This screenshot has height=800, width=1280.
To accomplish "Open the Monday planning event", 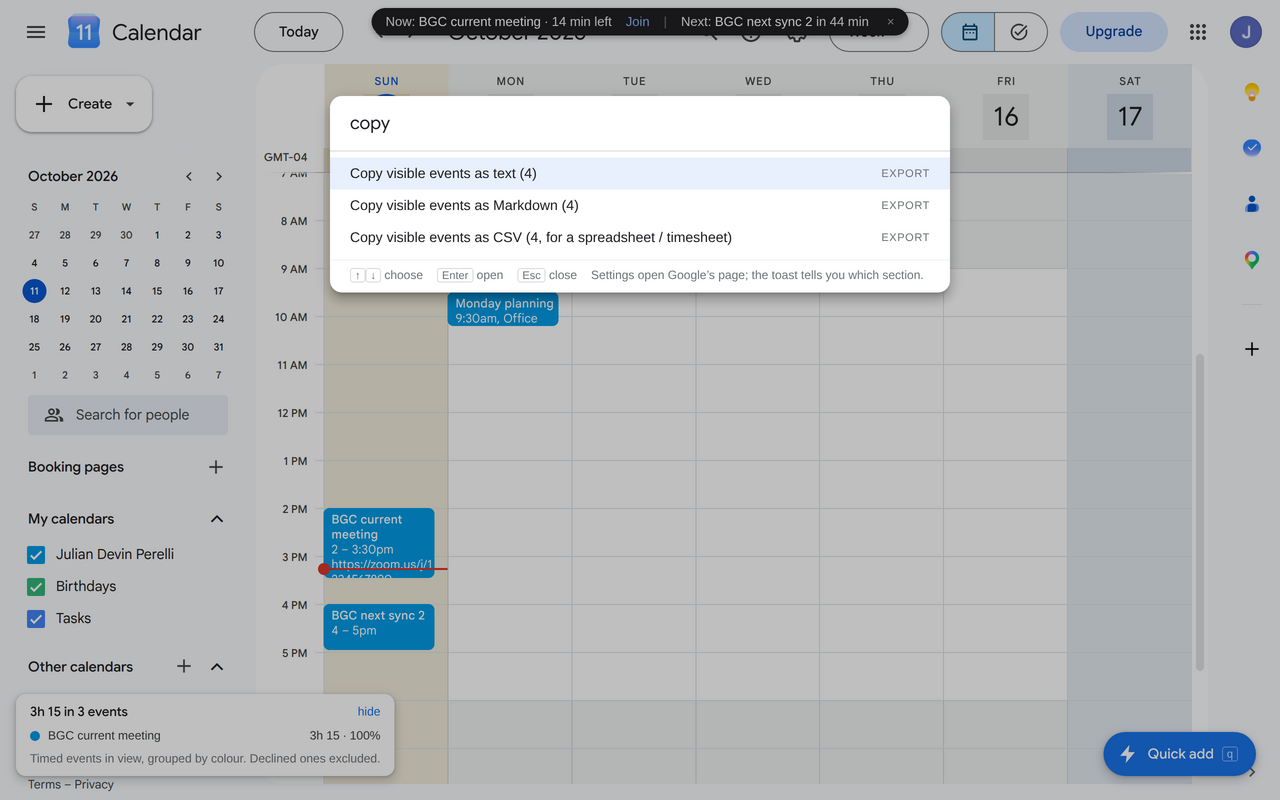I will tap(503, 310).
